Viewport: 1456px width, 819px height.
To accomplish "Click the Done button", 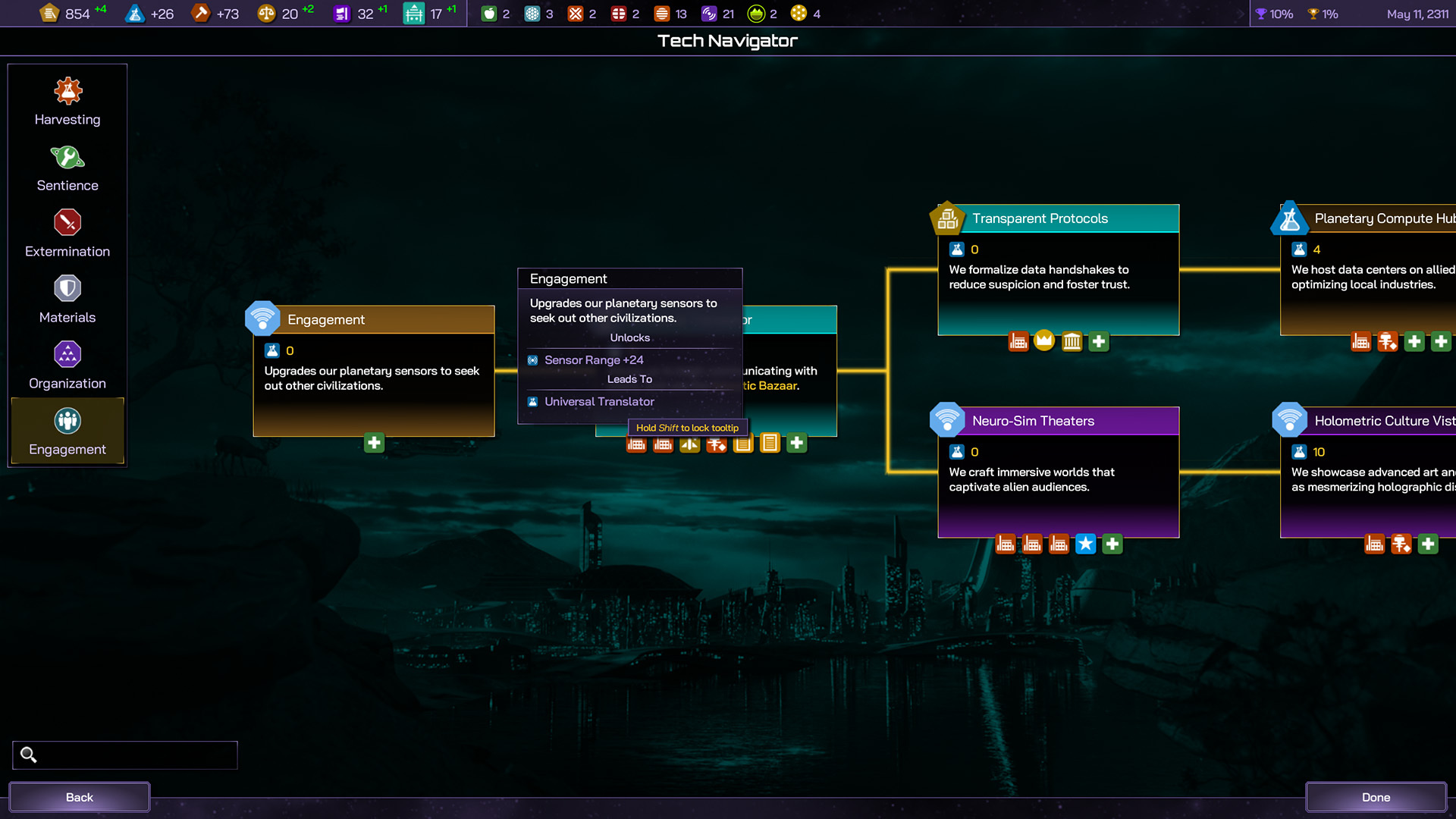I will [1375, 797].
